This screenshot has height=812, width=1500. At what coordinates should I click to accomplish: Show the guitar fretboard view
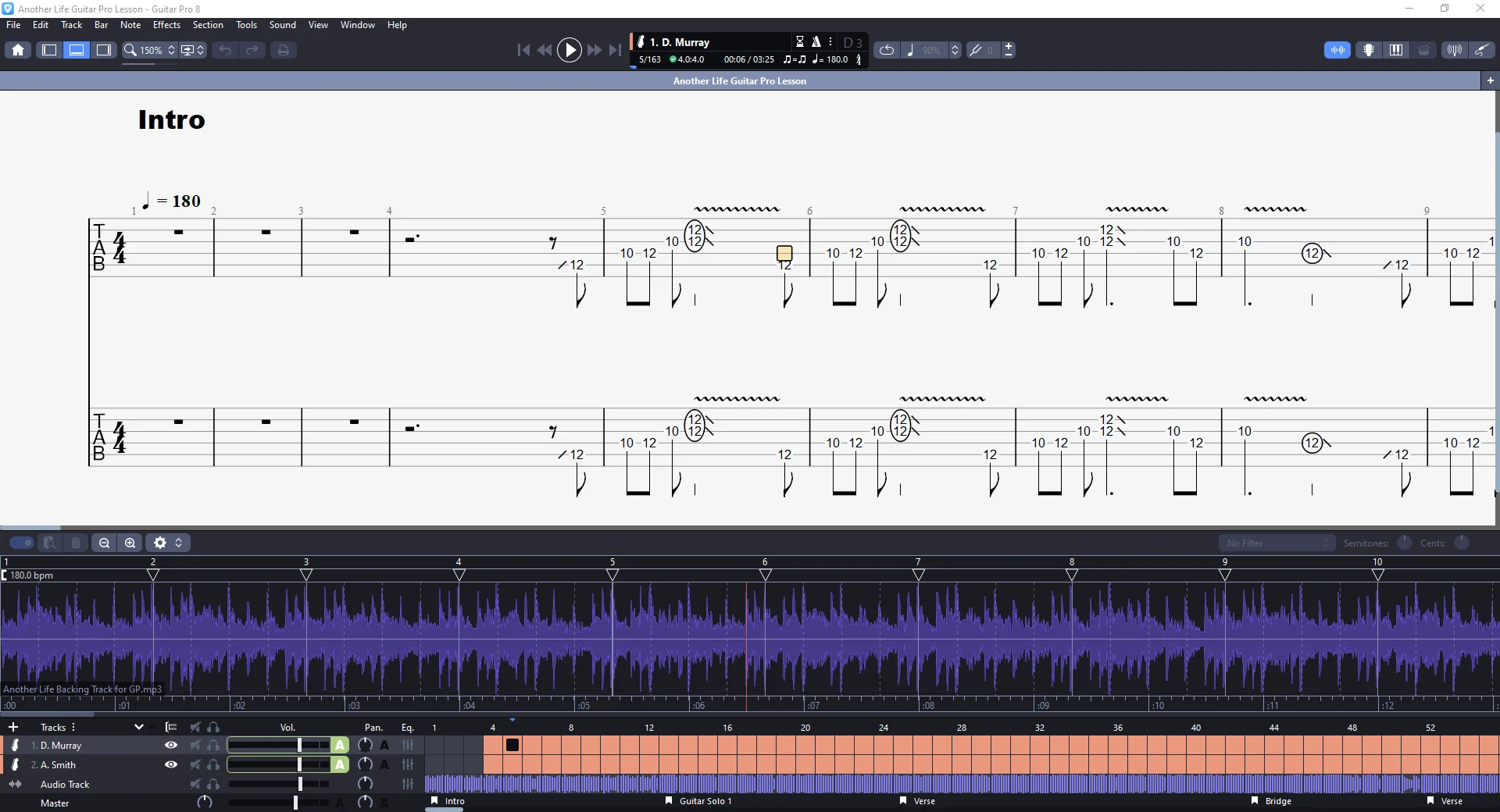click(x=1369, y=50)
